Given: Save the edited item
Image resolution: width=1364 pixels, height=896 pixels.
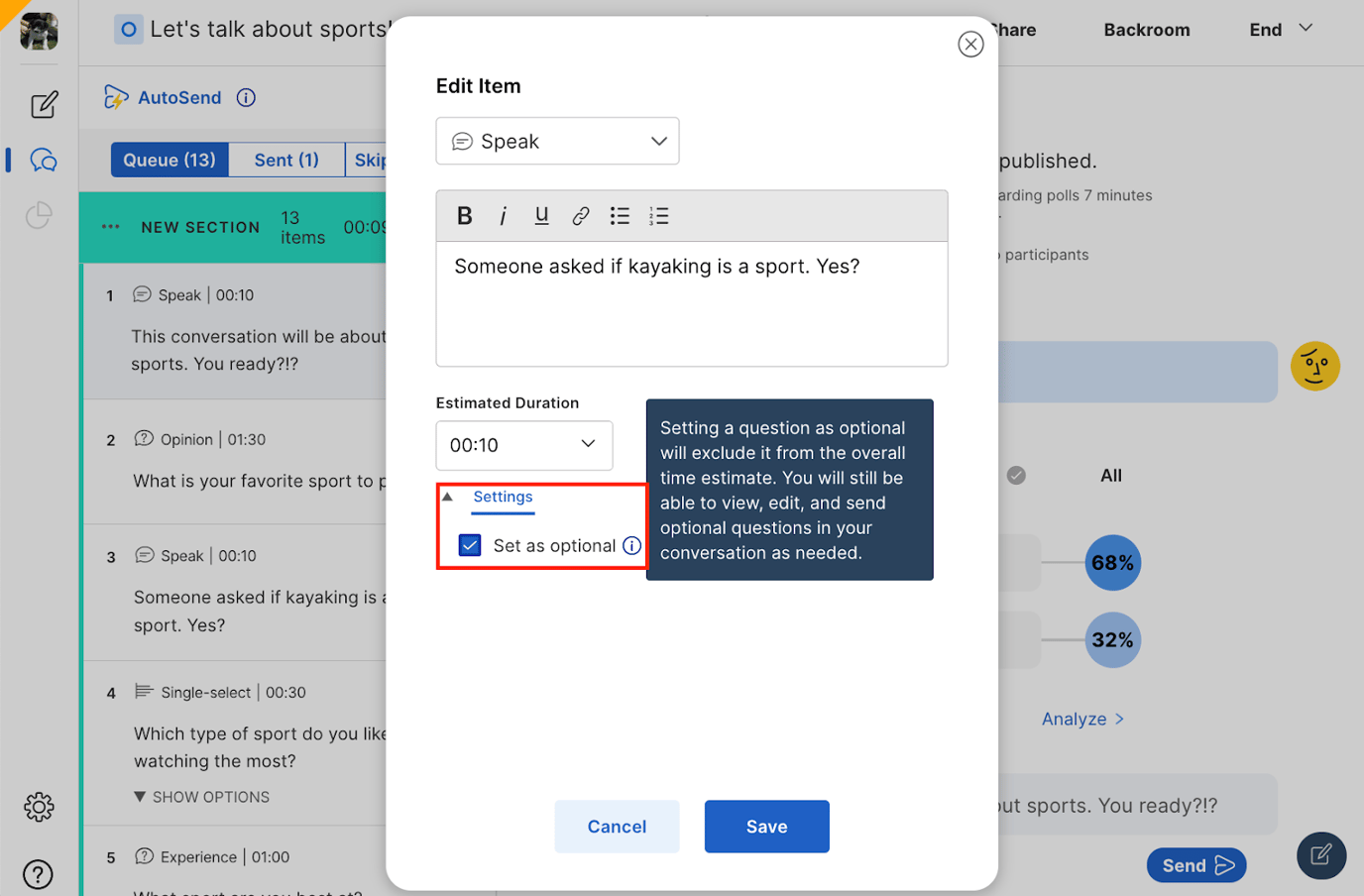Looking at the screenshot, I should tap(766, 826).
